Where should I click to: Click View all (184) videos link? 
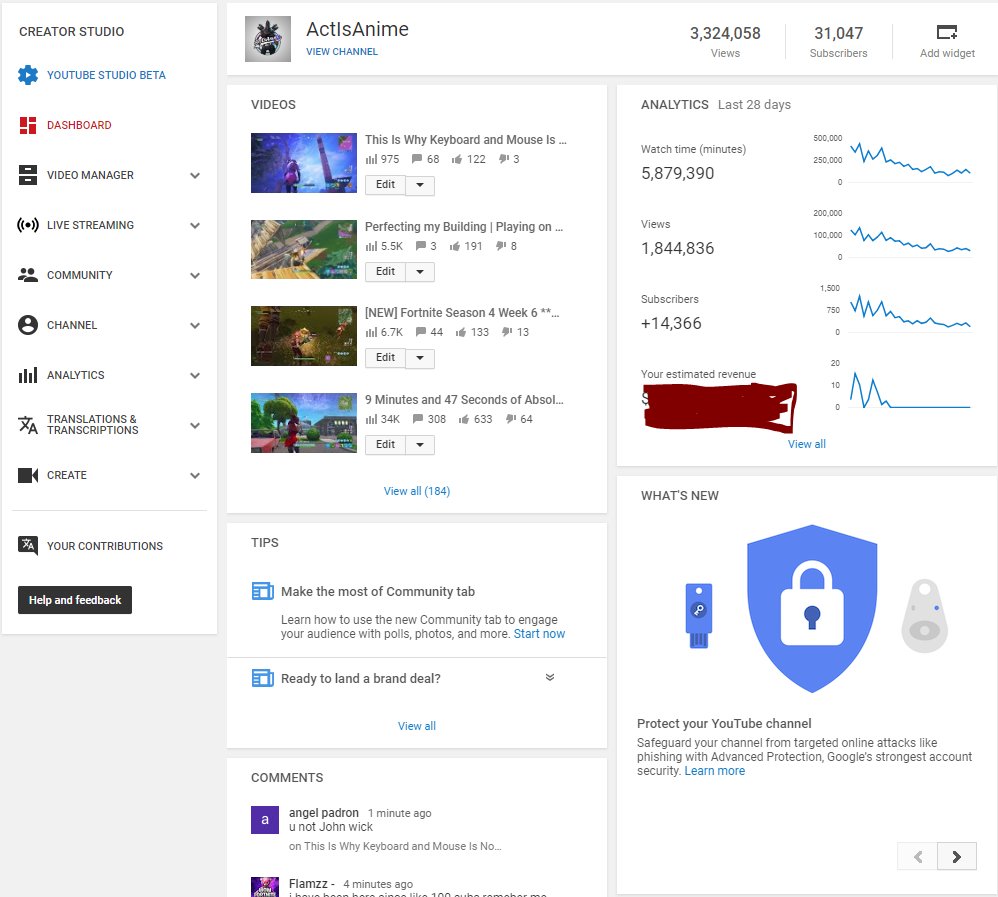[x=417, y=491]
